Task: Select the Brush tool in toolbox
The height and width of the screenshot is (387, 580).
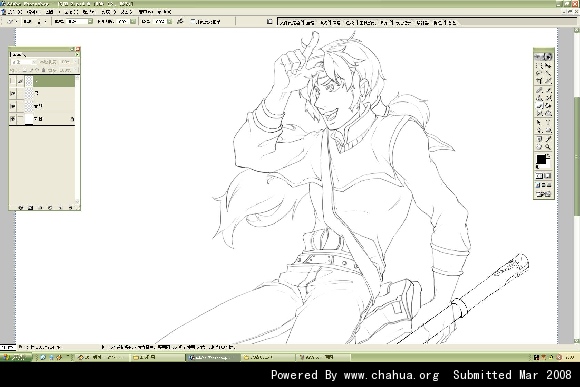Action: pyautogui.click(x=549, y=90)
